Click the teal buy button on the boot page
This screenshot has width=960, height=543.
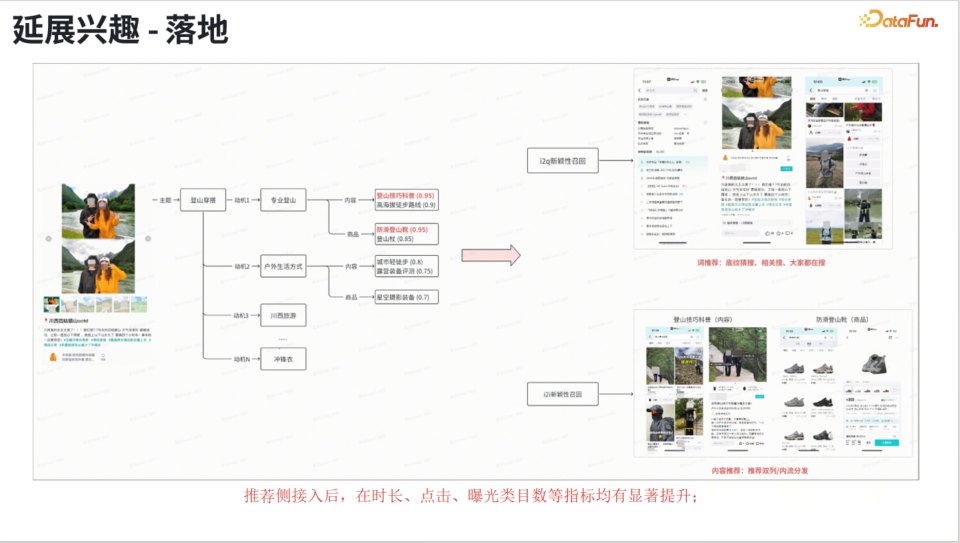[886, 442]
